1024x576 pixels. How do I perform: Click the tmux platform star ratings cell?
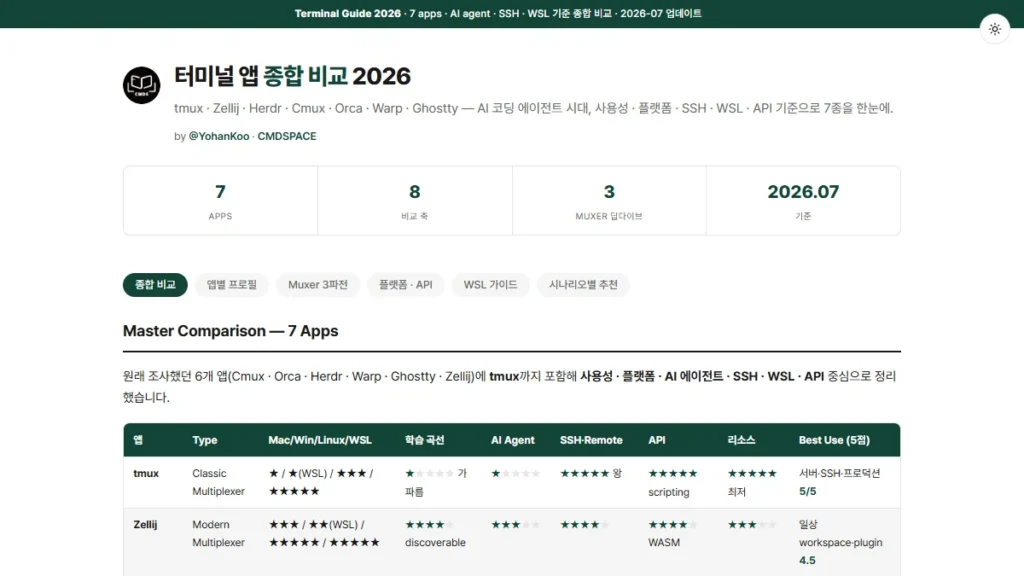[321, 482]
